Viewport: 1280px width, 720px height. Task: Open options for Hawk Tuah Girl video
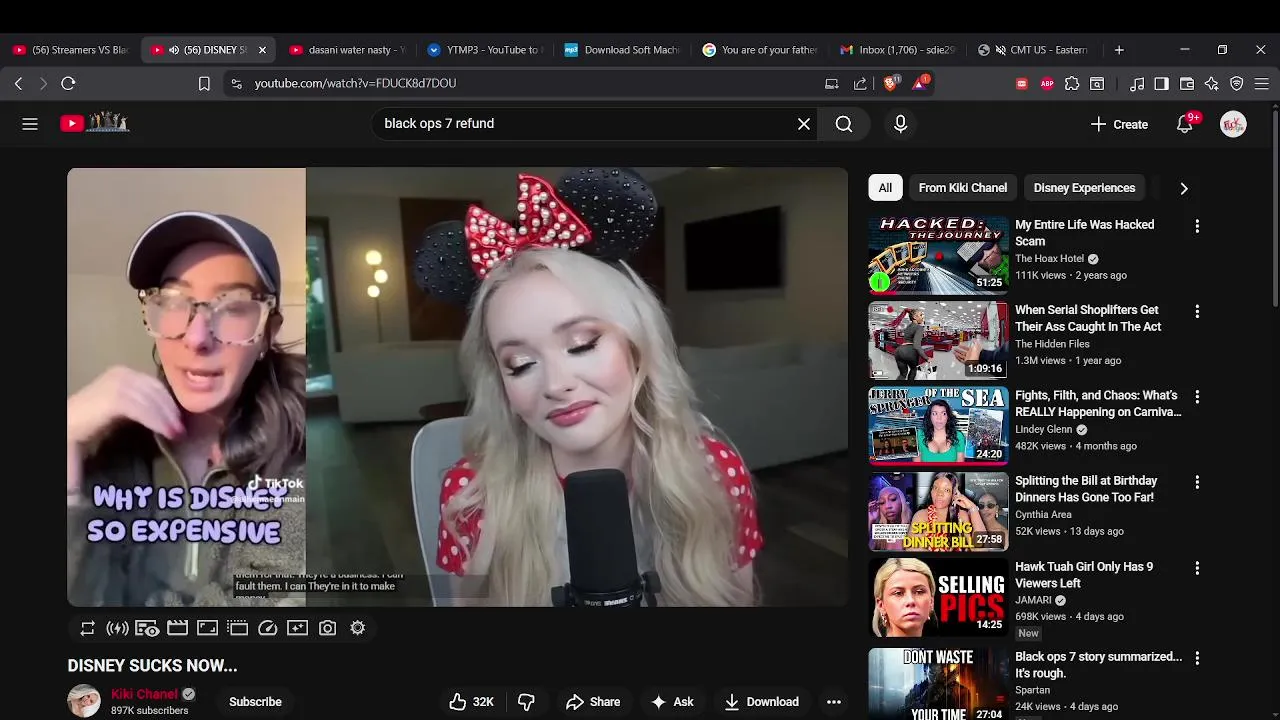pos(1197,568)
